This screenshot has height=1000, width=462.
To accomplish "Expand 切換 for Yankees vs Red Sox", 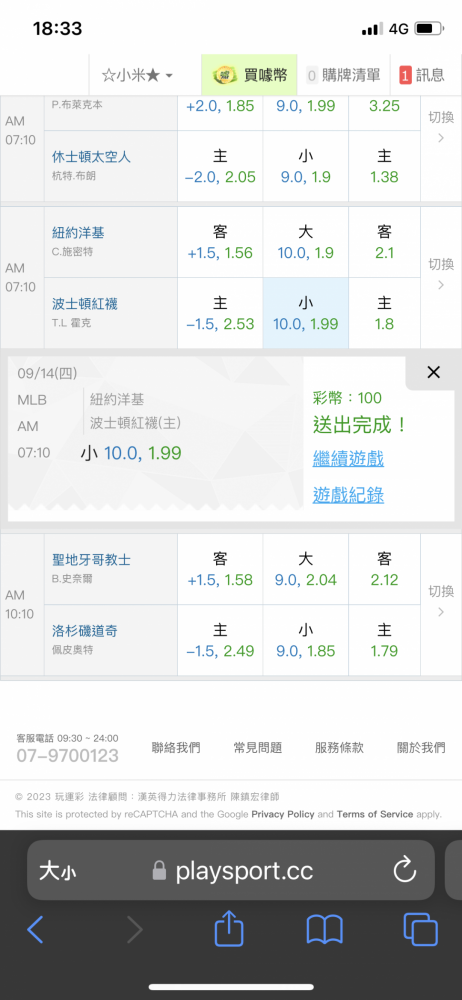I will 441,274.
